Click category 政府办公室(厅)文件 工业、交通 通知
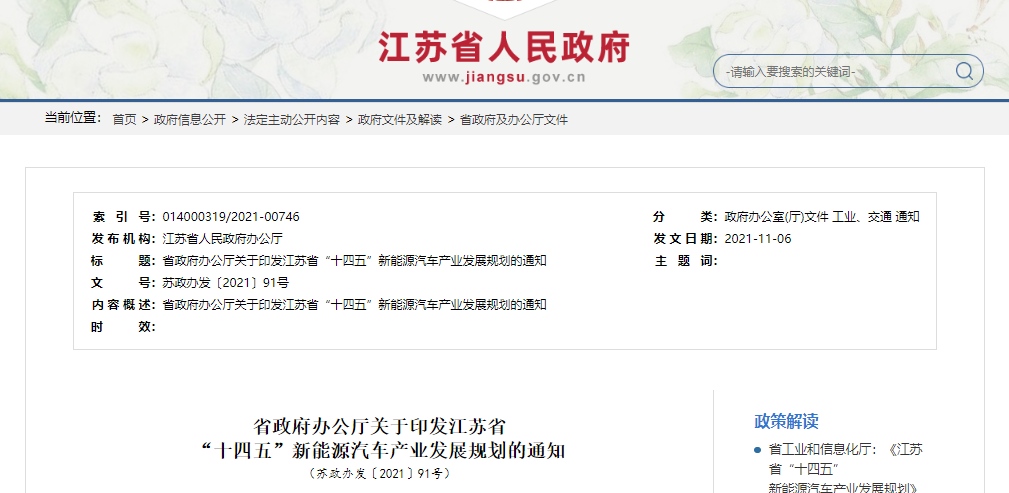Screen dimensions: 1009x493 click(x=822, y=217)
